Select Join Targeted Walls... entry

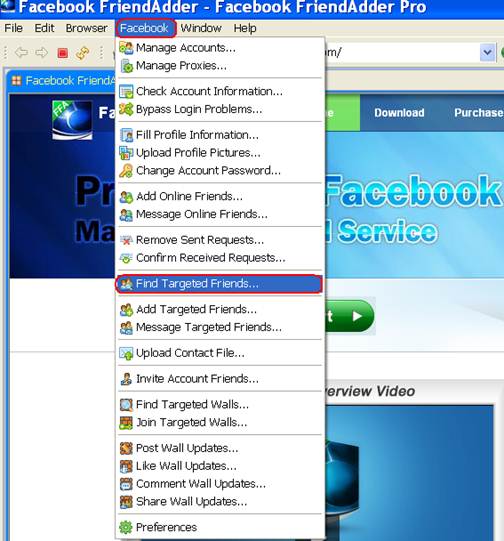pyautogui.click(x=220, y=423)
